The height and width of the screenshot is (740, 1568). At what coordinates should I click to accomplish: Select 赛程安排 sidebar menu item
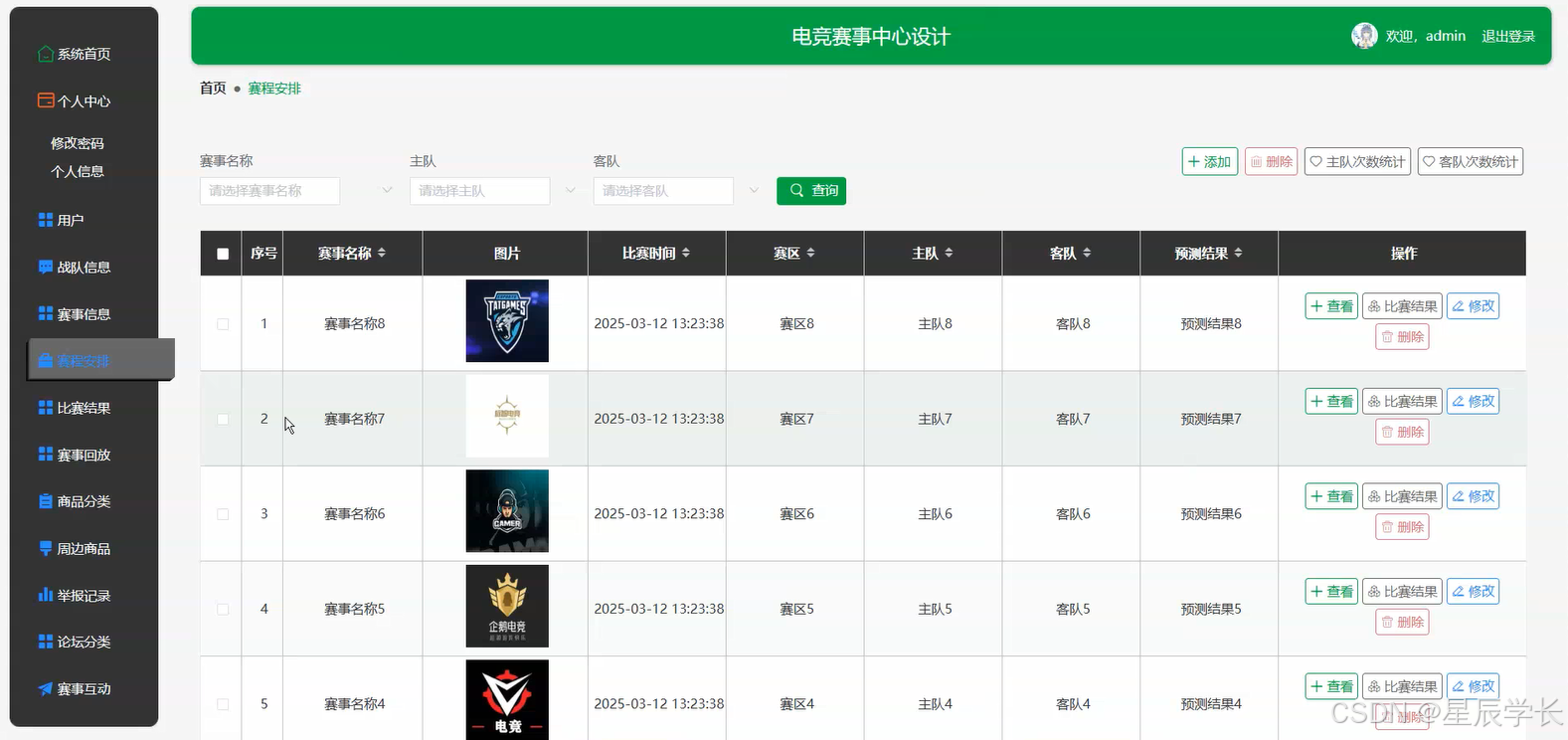point(100,360)
